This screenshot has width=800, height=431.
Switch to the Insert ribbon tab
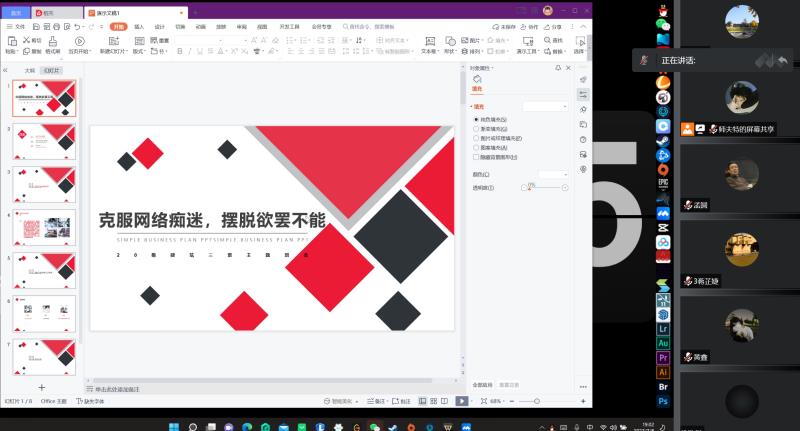click(x=139, y=27)
